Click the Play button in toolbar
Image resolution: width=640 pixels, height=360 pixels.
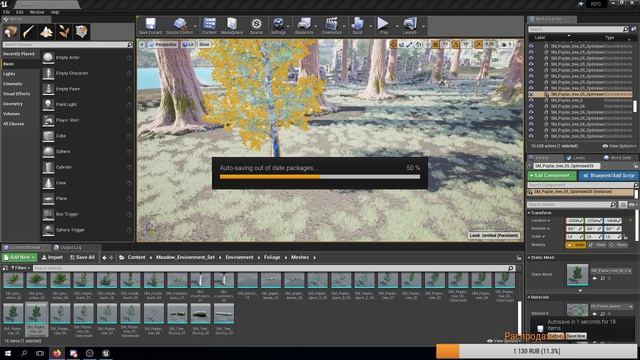click(x=383, y=26)
